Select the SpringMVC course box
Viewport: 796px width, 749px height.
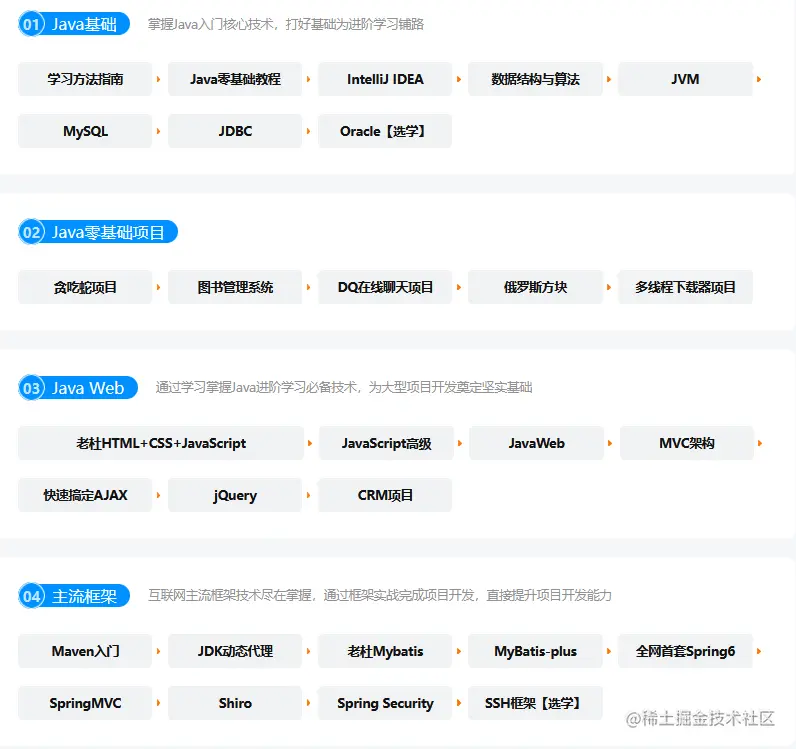85,703
